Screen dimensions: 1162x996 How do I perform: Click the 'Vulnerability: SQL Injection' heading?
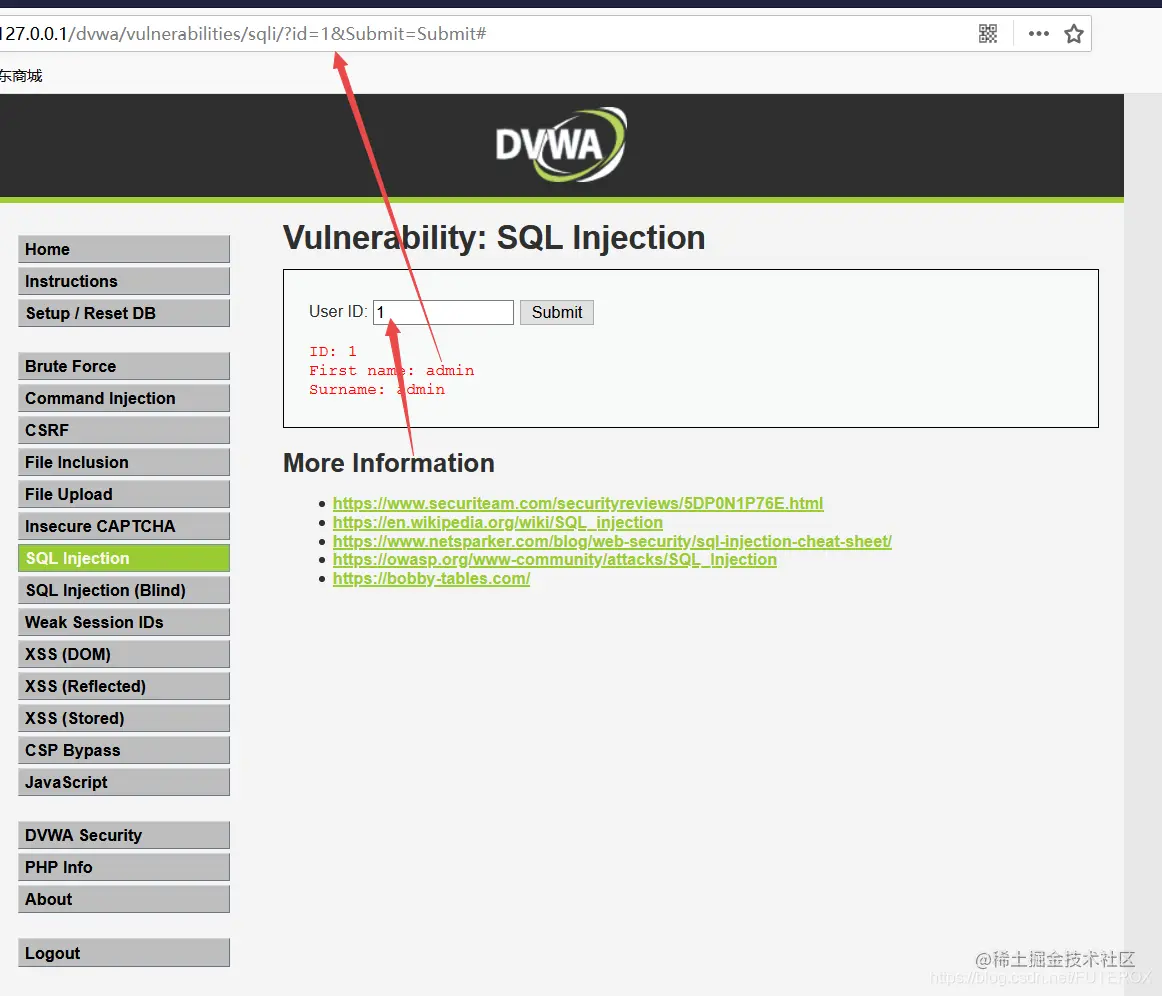[494, 238]
